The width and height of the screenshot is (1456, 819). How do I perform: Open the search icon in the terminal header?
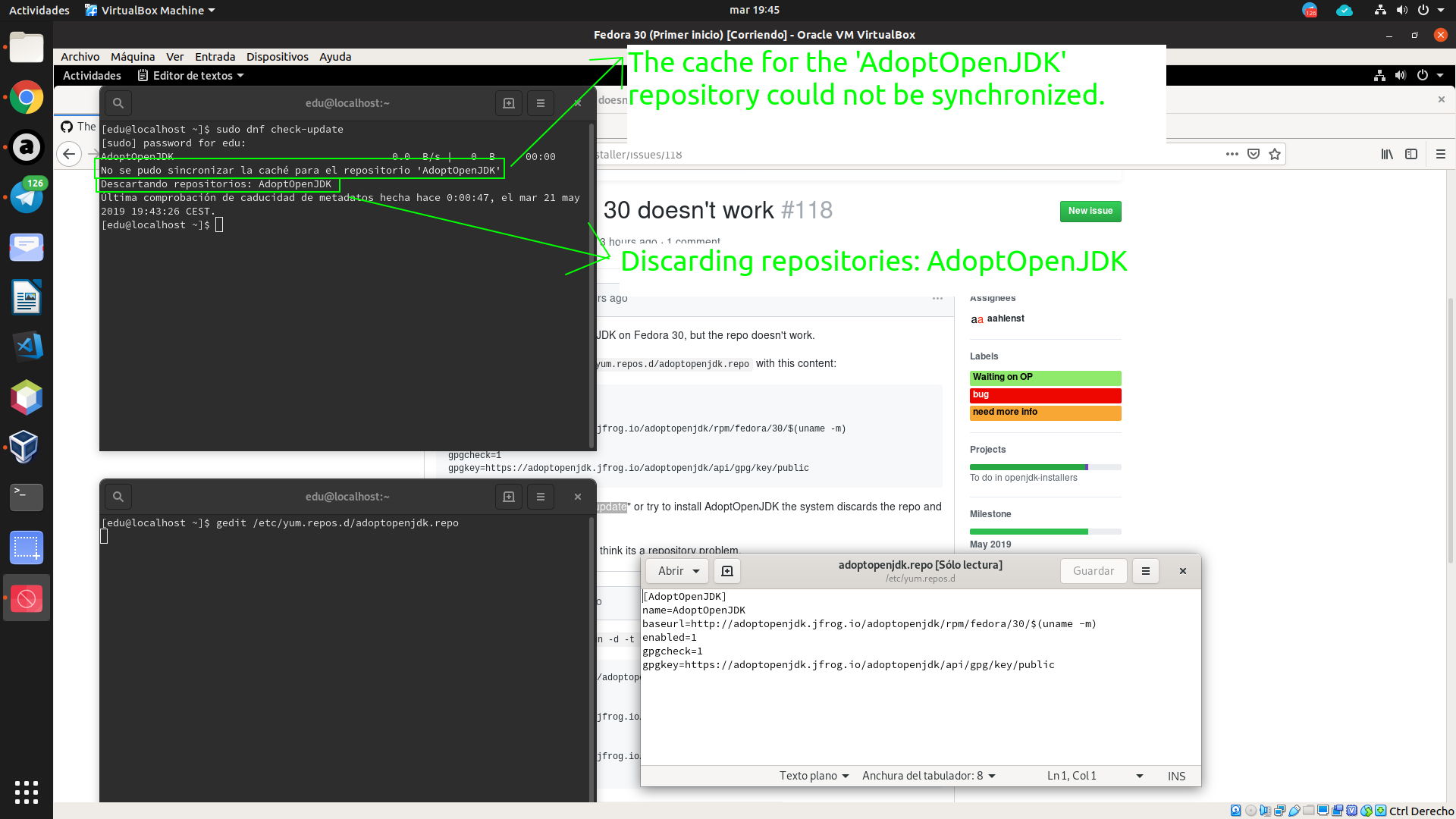pyautogui.click(x=118, y=102)
